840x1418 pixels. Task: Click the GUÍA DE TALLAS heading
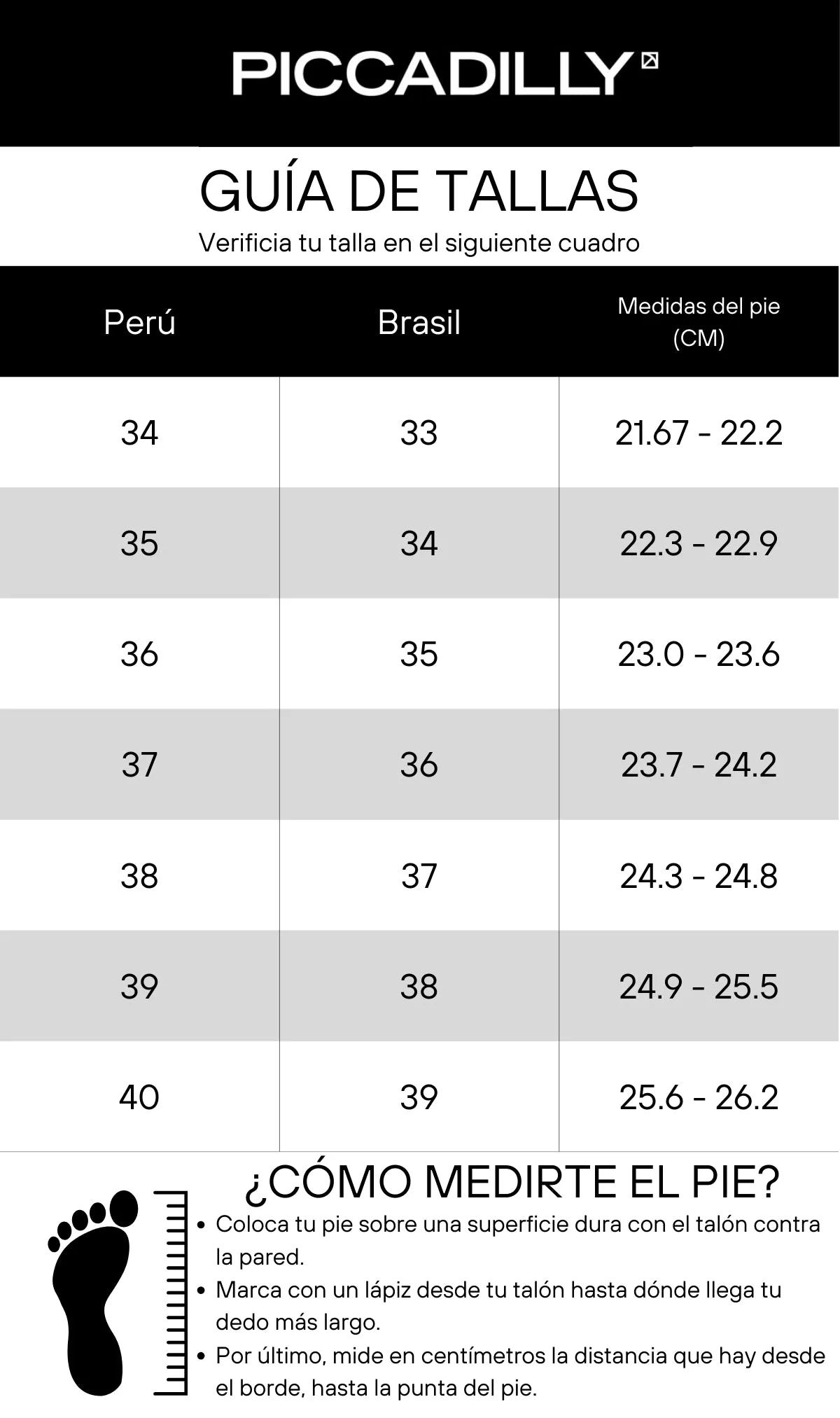(x=419, y=190)
